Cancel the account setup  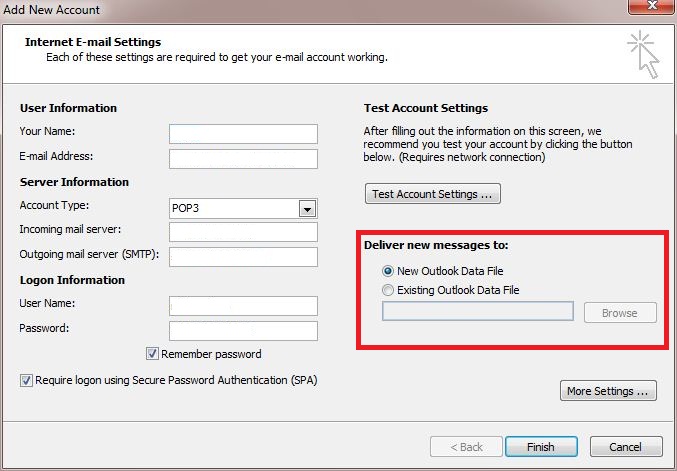tap(626, 446)
